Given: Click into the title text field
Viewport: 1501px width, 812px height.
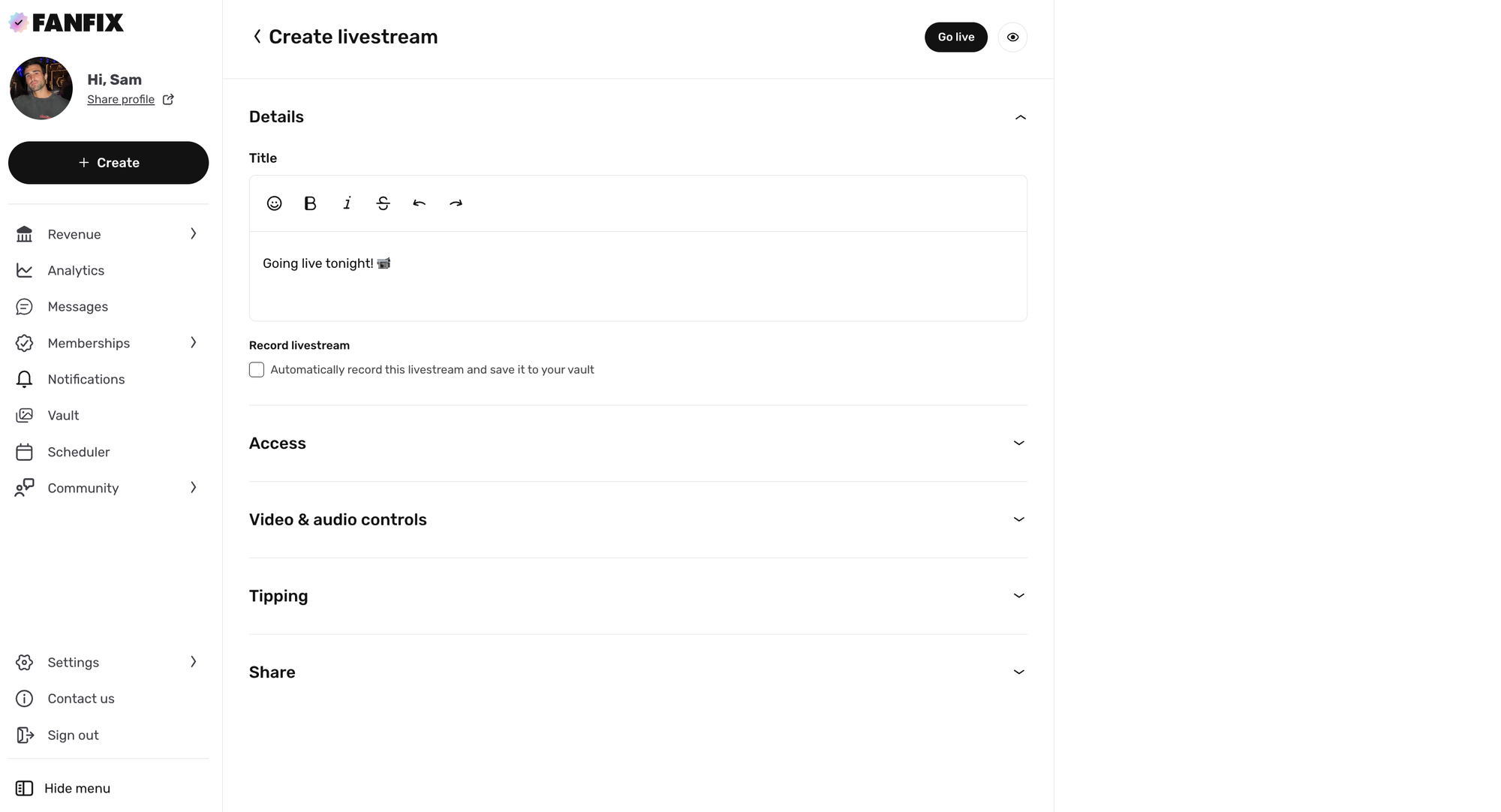Looking at the screenshot, I should click(x=638, y=276).
